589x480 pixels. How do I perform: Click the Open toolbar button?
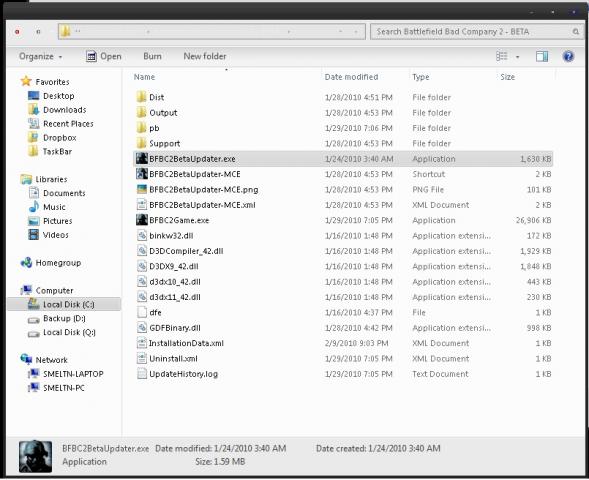pos(104,56)
